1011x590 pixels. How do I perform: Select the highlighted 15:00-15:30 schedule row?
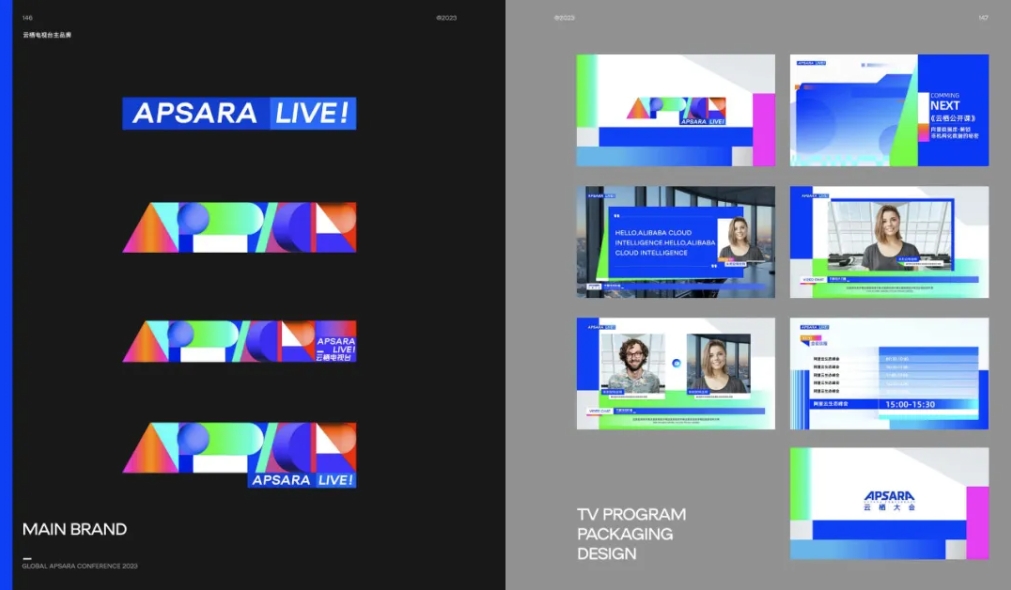(910, 404)
